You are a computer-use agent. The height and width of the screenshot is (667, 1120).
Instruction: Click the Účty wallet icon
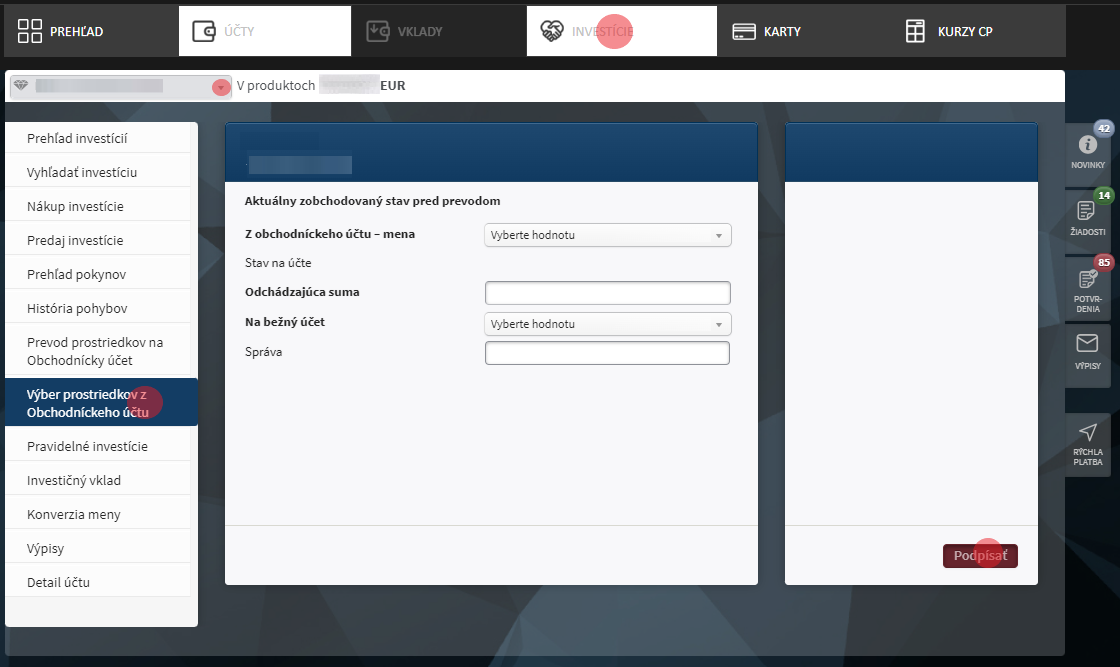[x=204, y=31]
